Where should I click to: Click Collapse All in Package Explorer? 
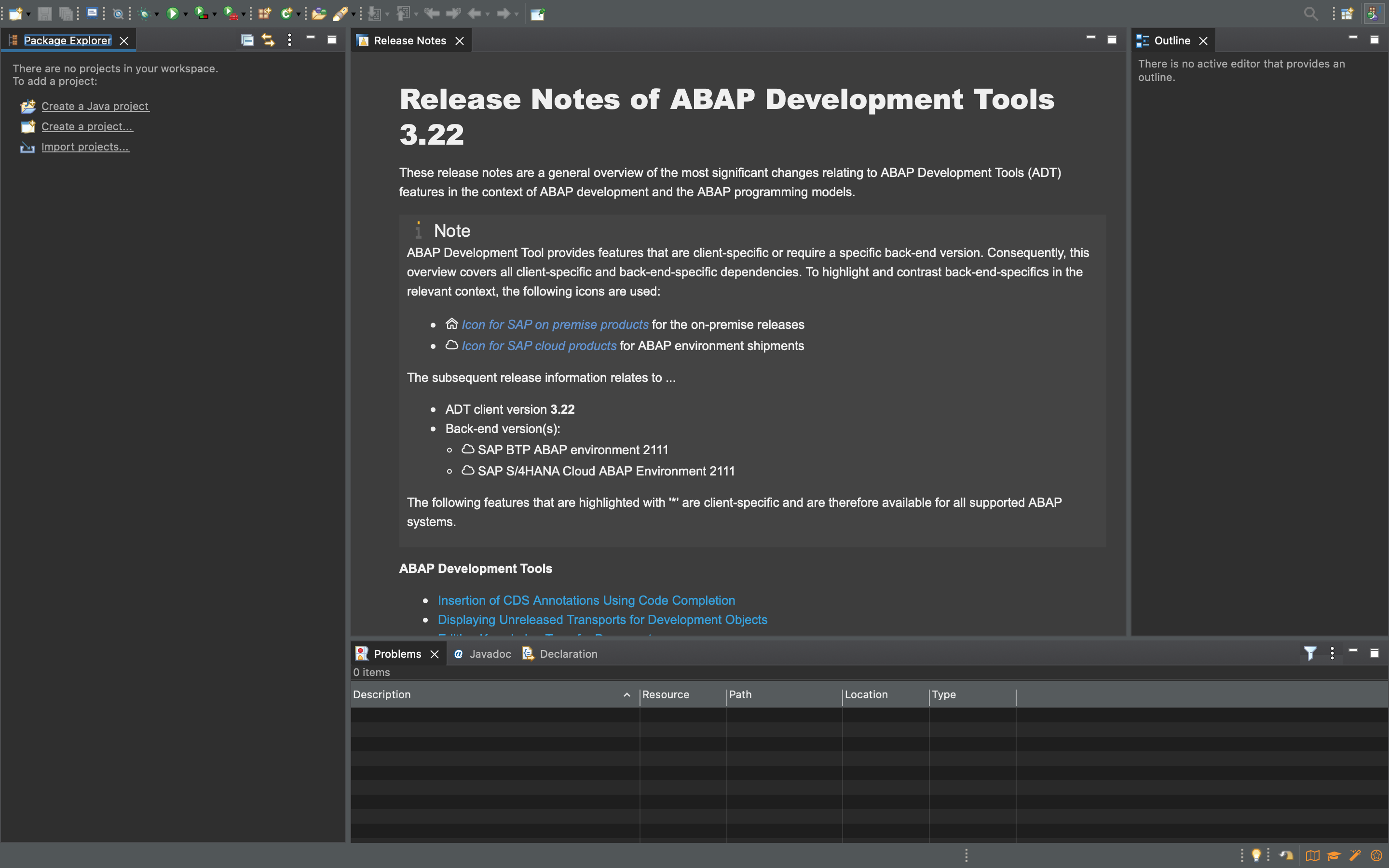coord(247,40)
